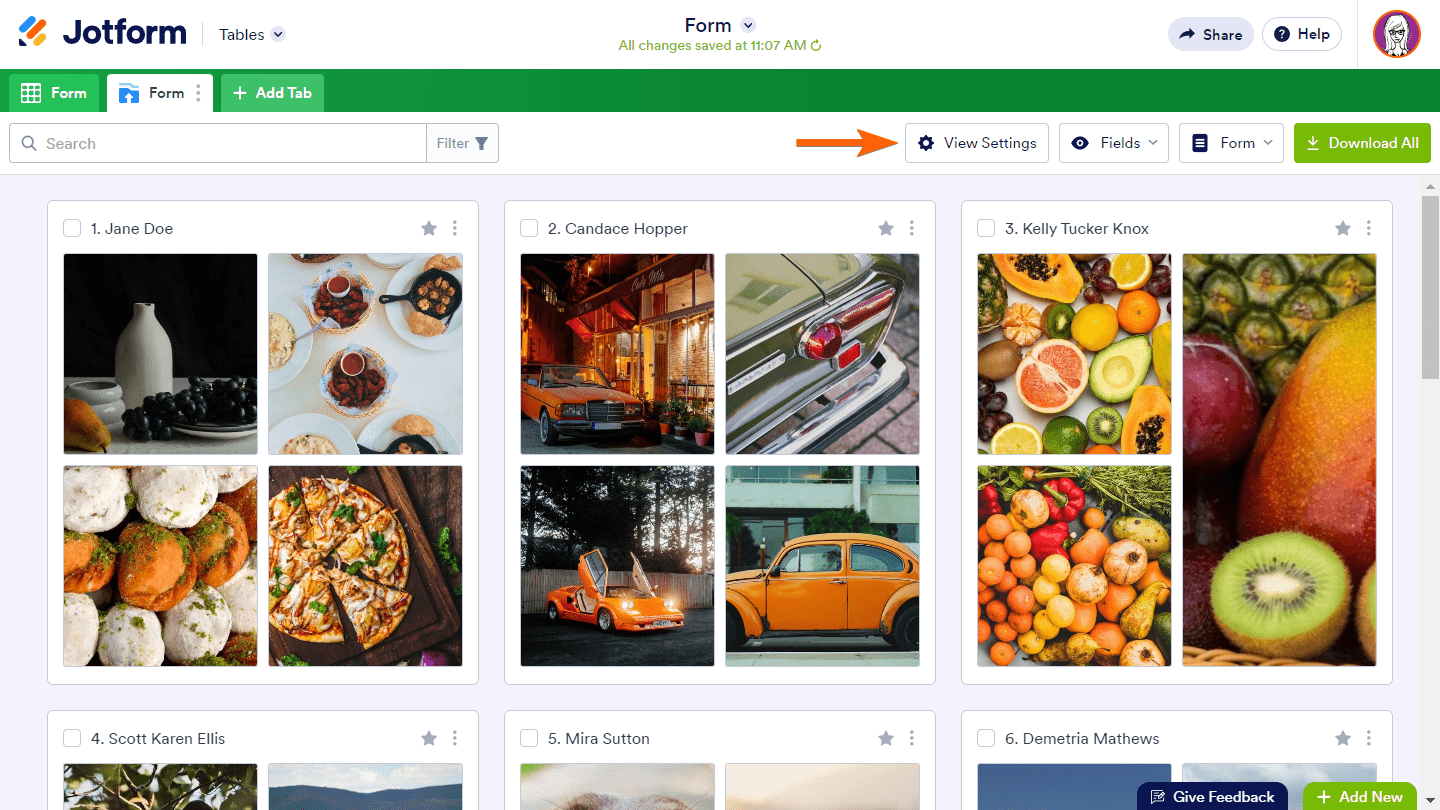Open the three-dot menu on Candace Hopper's card

[911, 228]
